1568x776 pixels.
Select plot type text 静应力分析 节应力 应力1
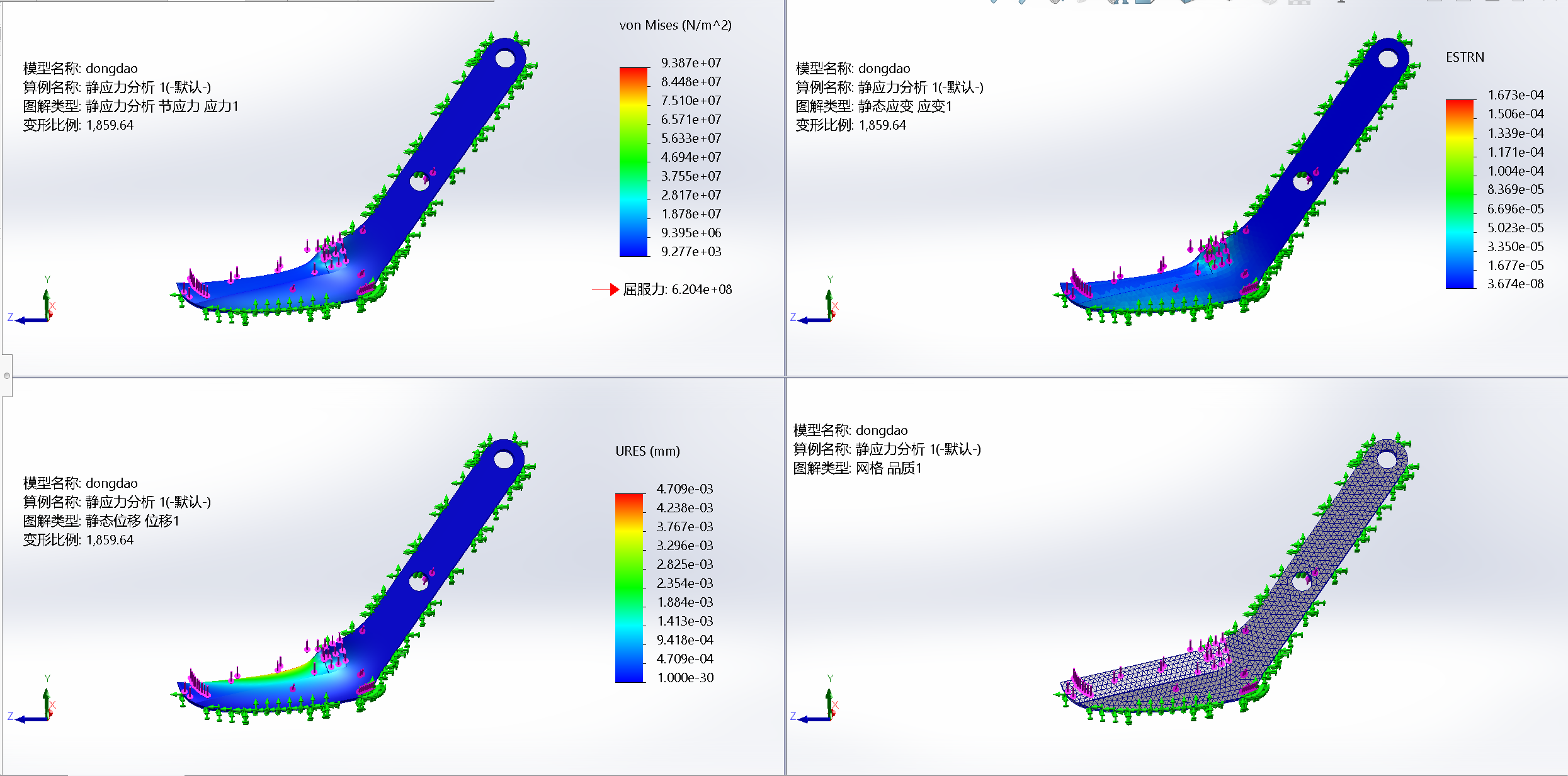(162, 106)
